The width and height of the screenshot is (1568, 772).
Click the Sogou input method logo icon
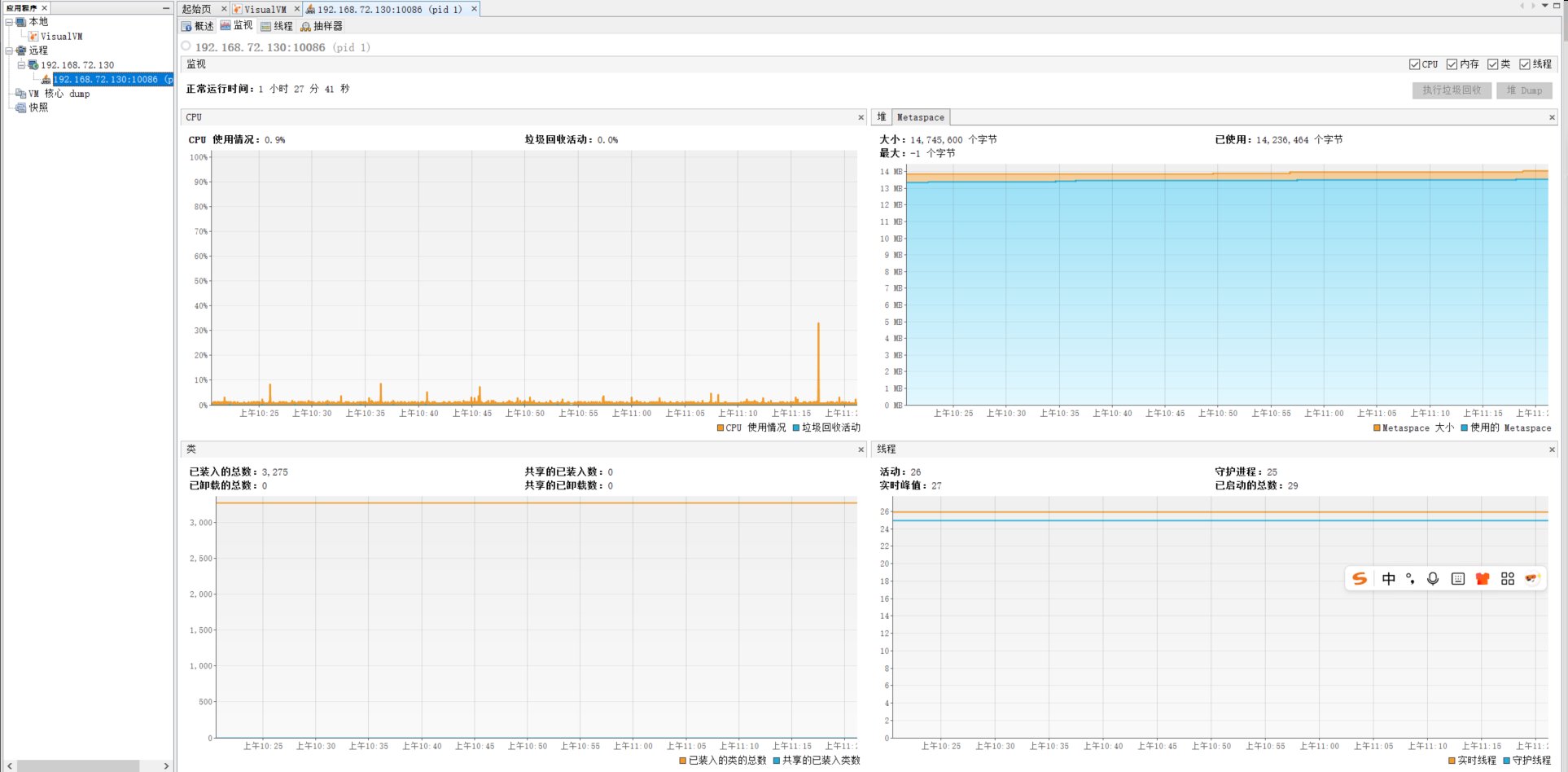point(1359,578)
